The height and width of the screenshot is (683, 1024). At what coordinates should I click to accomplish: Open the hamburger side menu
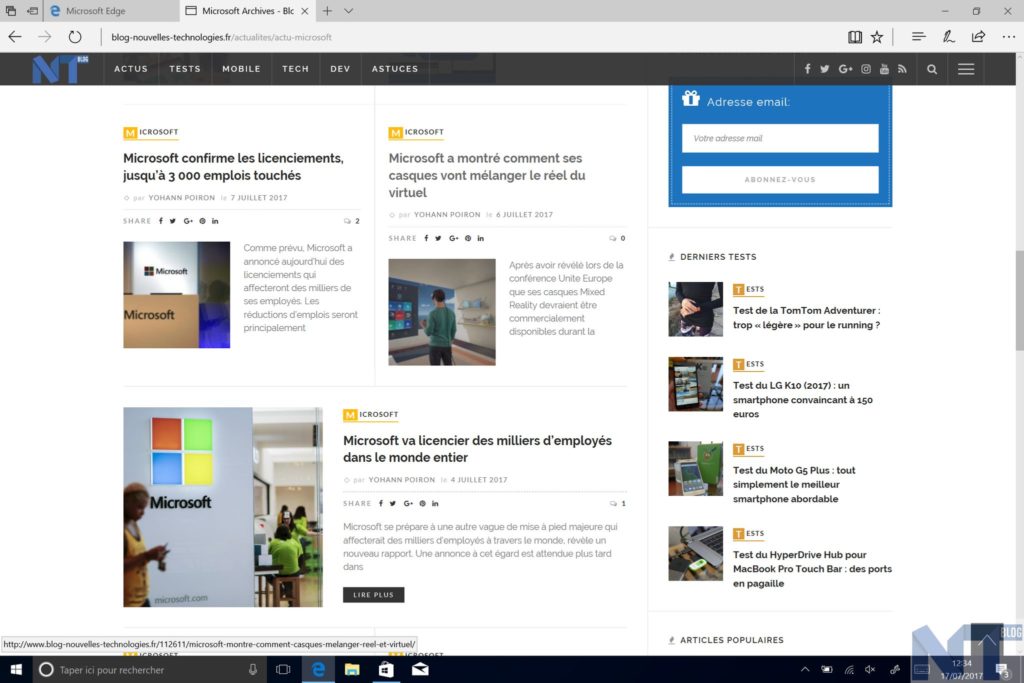pyautogui.click(x=966, y=69)
